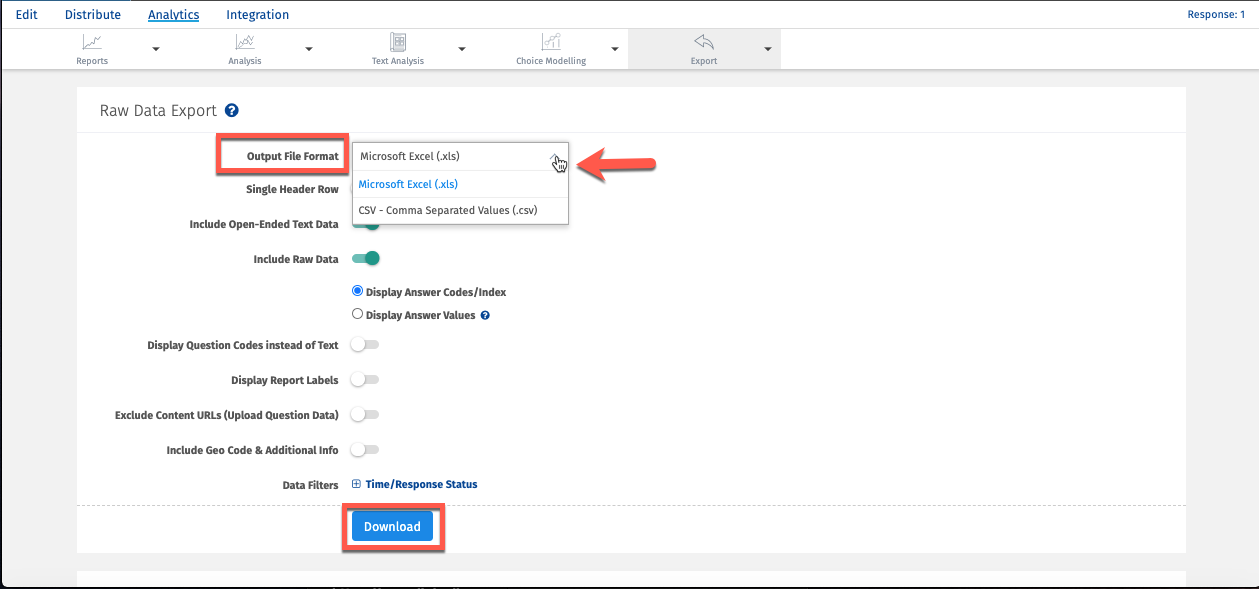Click the Raw Data Export help icon
Image resolution: width=1259 pixels, height=589 pixels.
[x=232, y=111]
